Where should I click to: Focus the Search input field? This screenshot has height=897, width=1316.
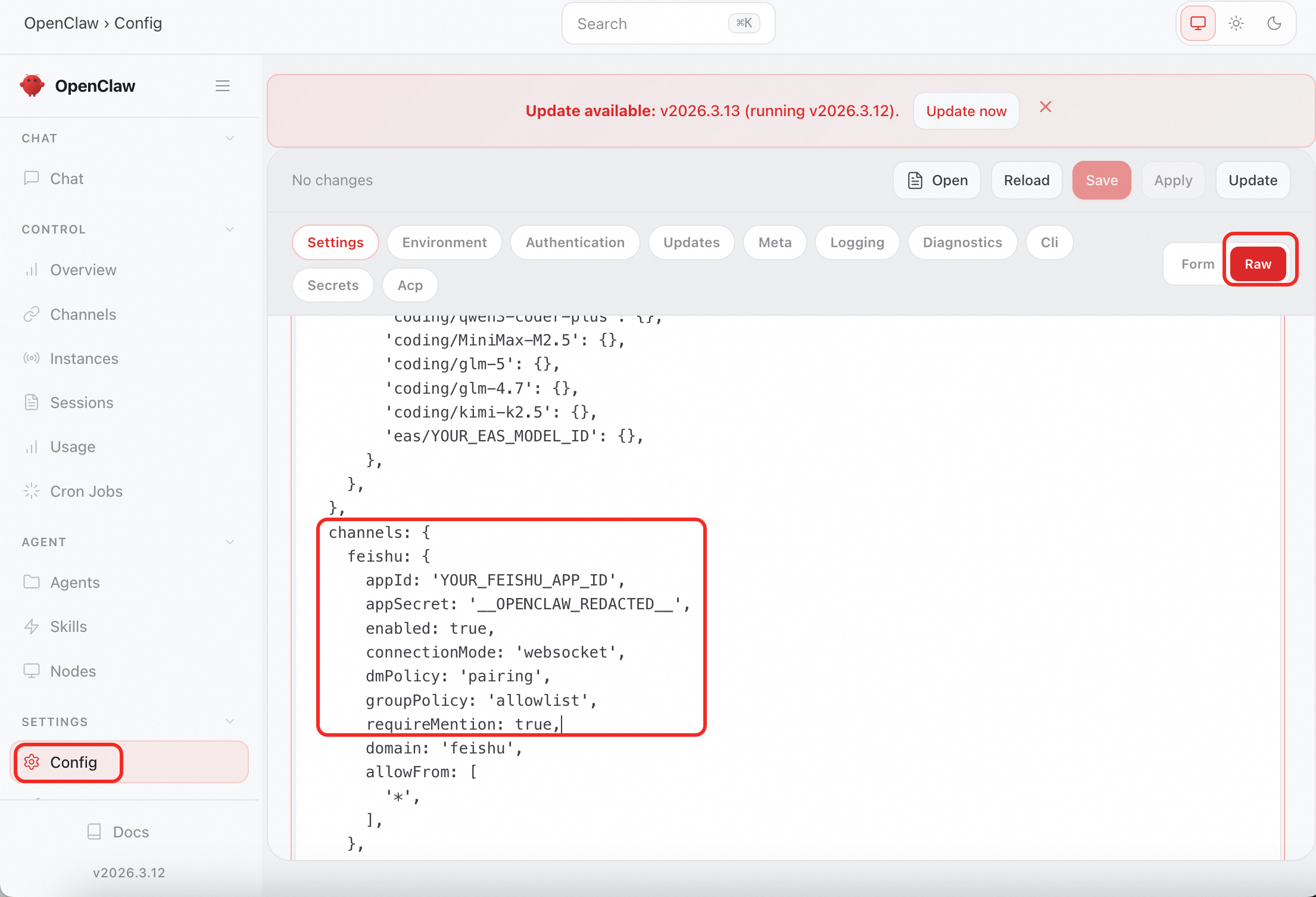click(x=668, y=24)
